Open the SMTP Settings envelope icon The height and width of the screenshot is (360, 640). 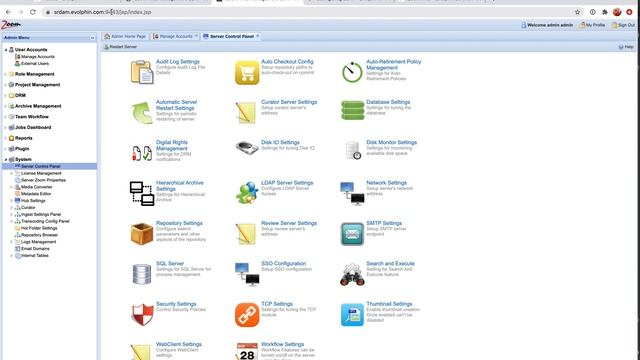[352, 234]
